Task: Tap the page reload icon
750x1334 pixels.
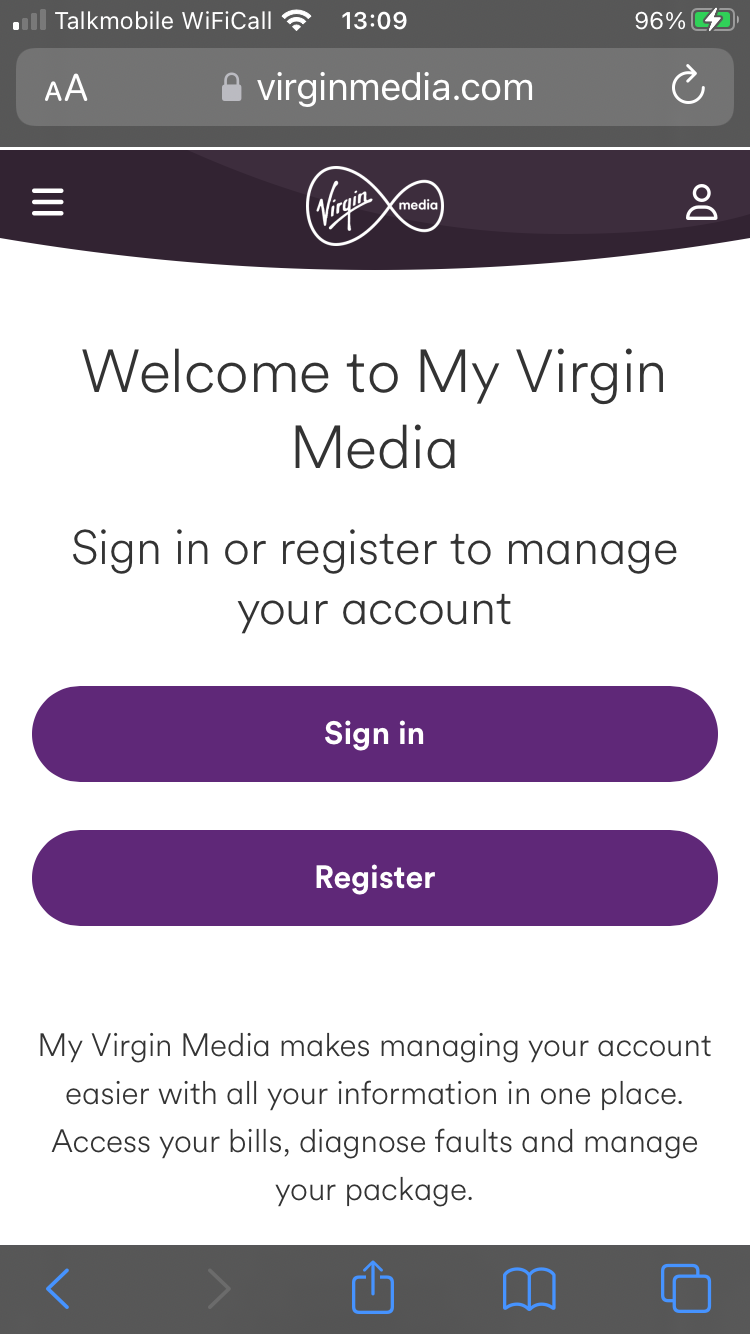Action: coord(687,87)
